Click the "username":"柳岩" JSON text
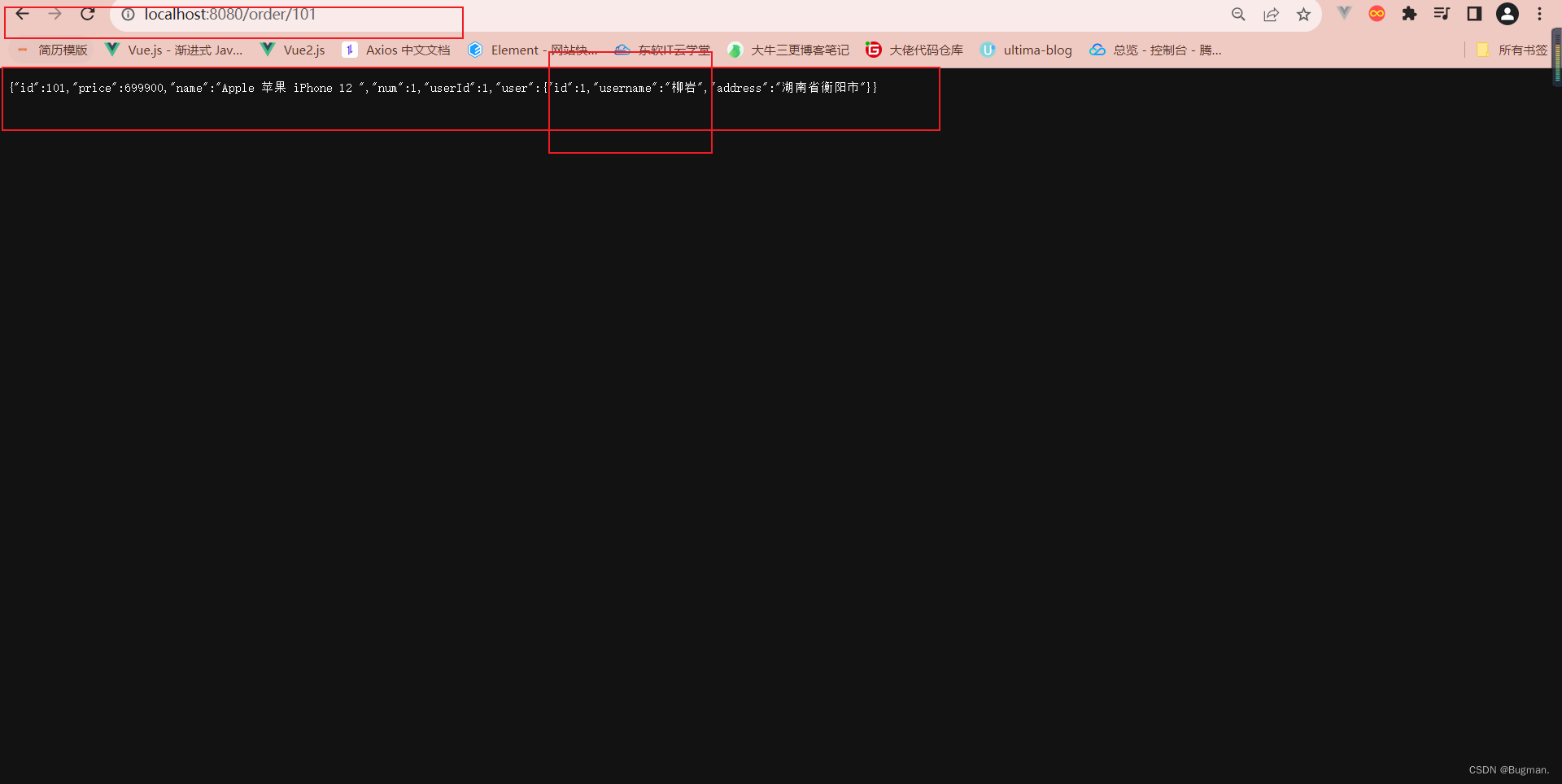 click(648, 88)
